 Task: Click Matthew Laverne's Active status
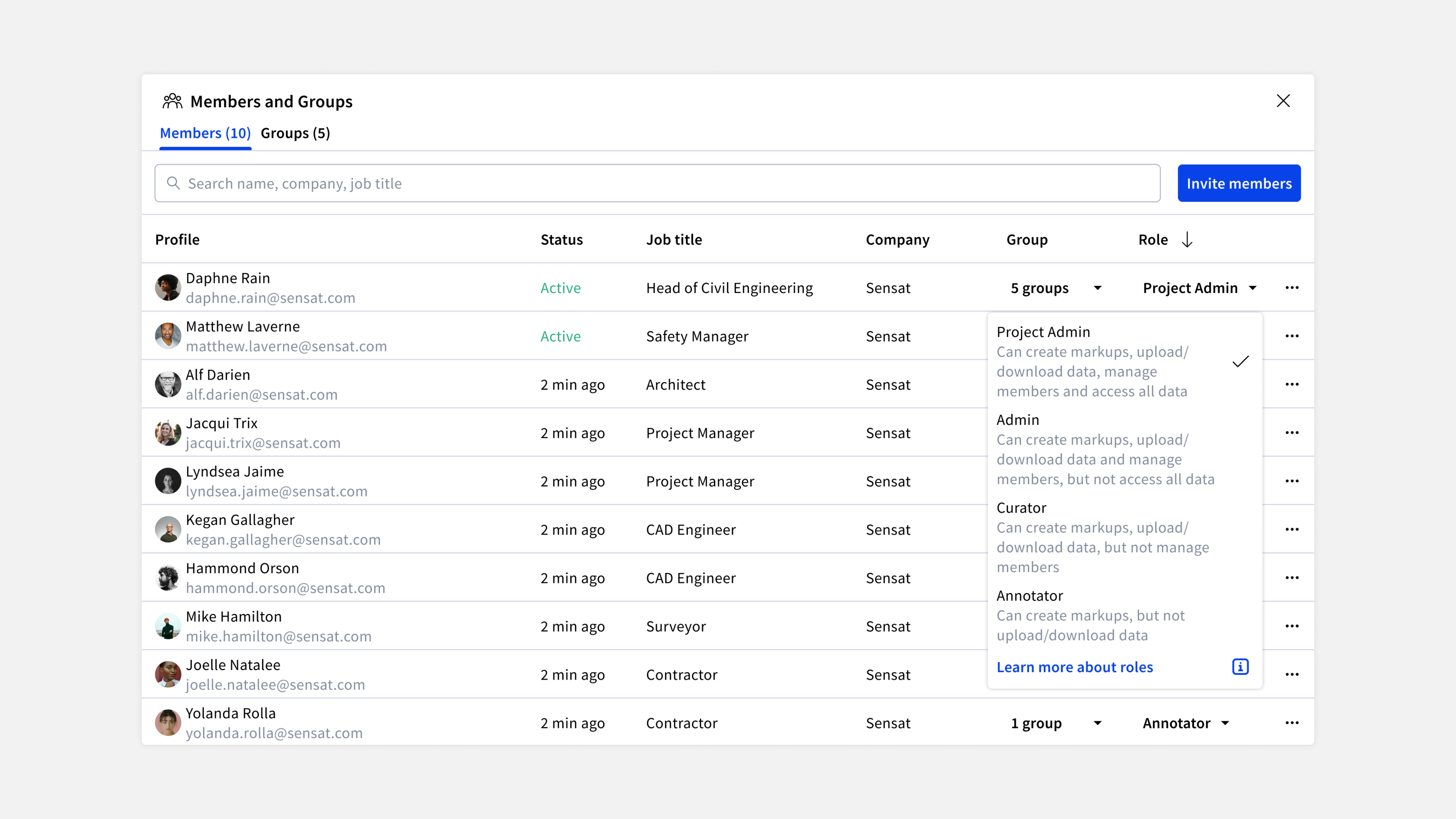560,336
